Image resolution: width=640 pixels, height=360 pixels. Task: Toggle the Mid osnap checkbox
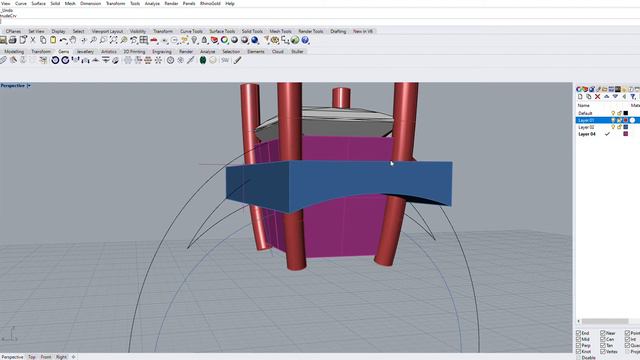click(578, 339)
